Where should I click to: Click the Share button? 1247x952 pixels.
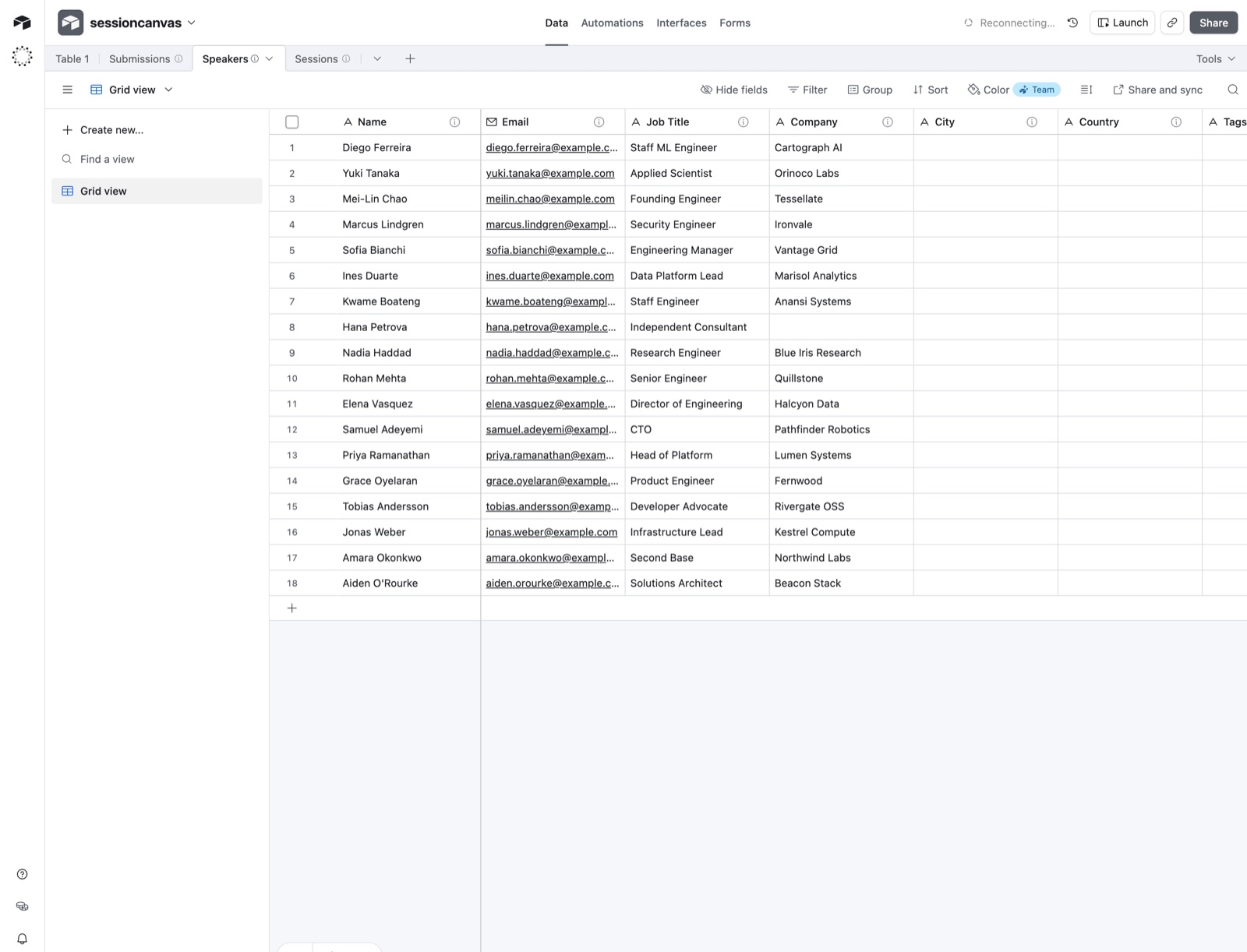point(1213,23)
